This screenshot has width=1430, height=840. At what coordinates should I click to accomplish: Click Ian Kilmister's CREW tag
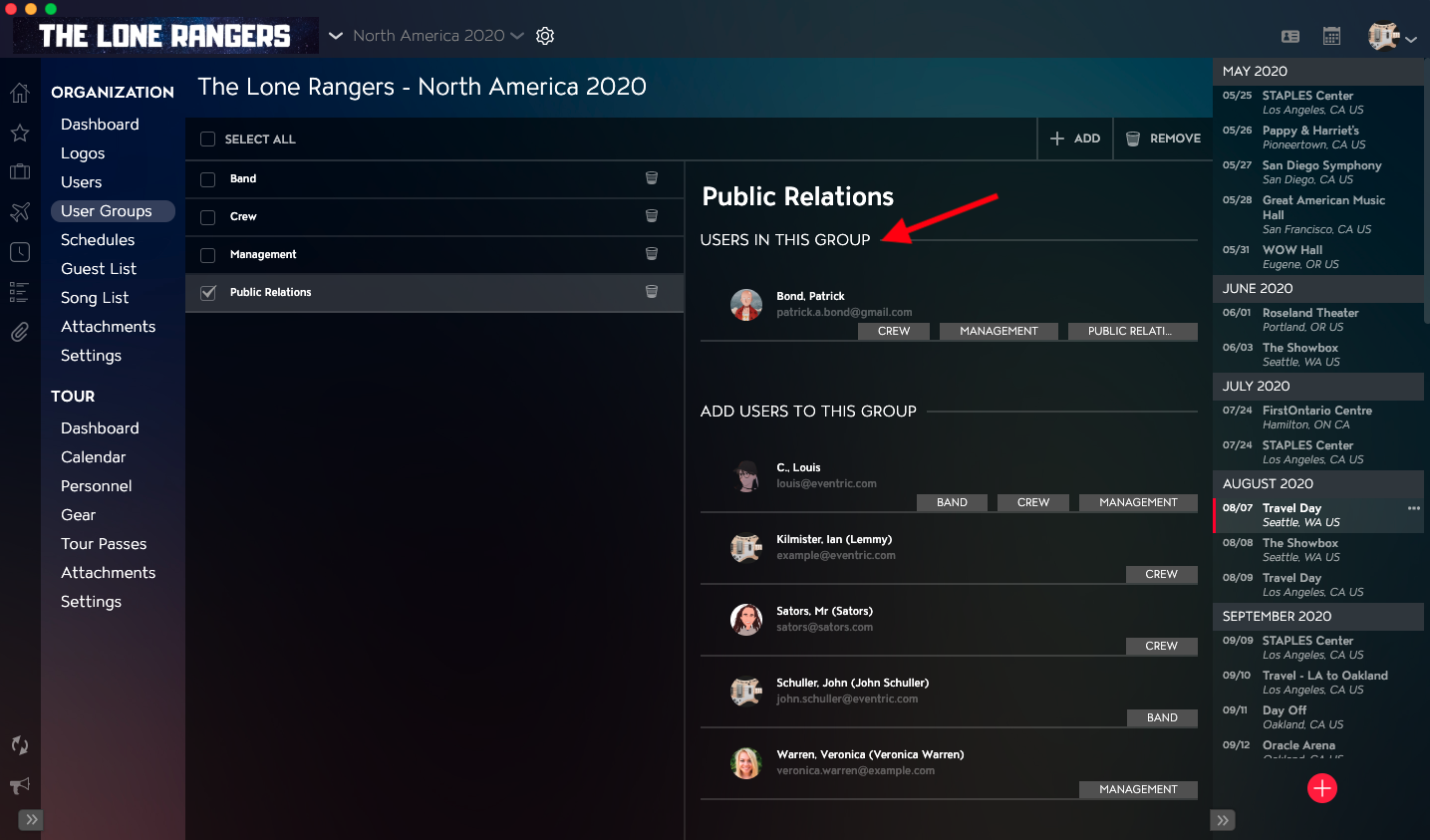tap(1162, 574)
